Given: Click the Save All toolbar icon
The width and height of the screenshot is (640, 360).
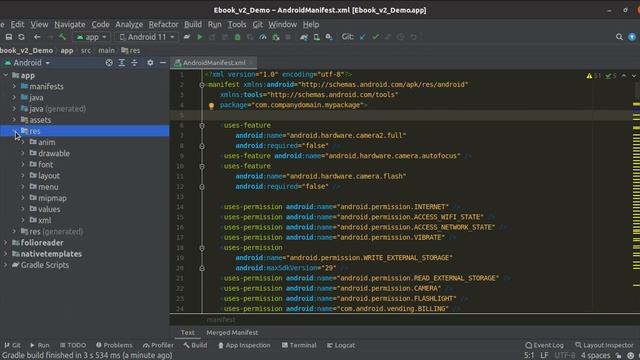Looking at the screenshot, I should [9, 37].
